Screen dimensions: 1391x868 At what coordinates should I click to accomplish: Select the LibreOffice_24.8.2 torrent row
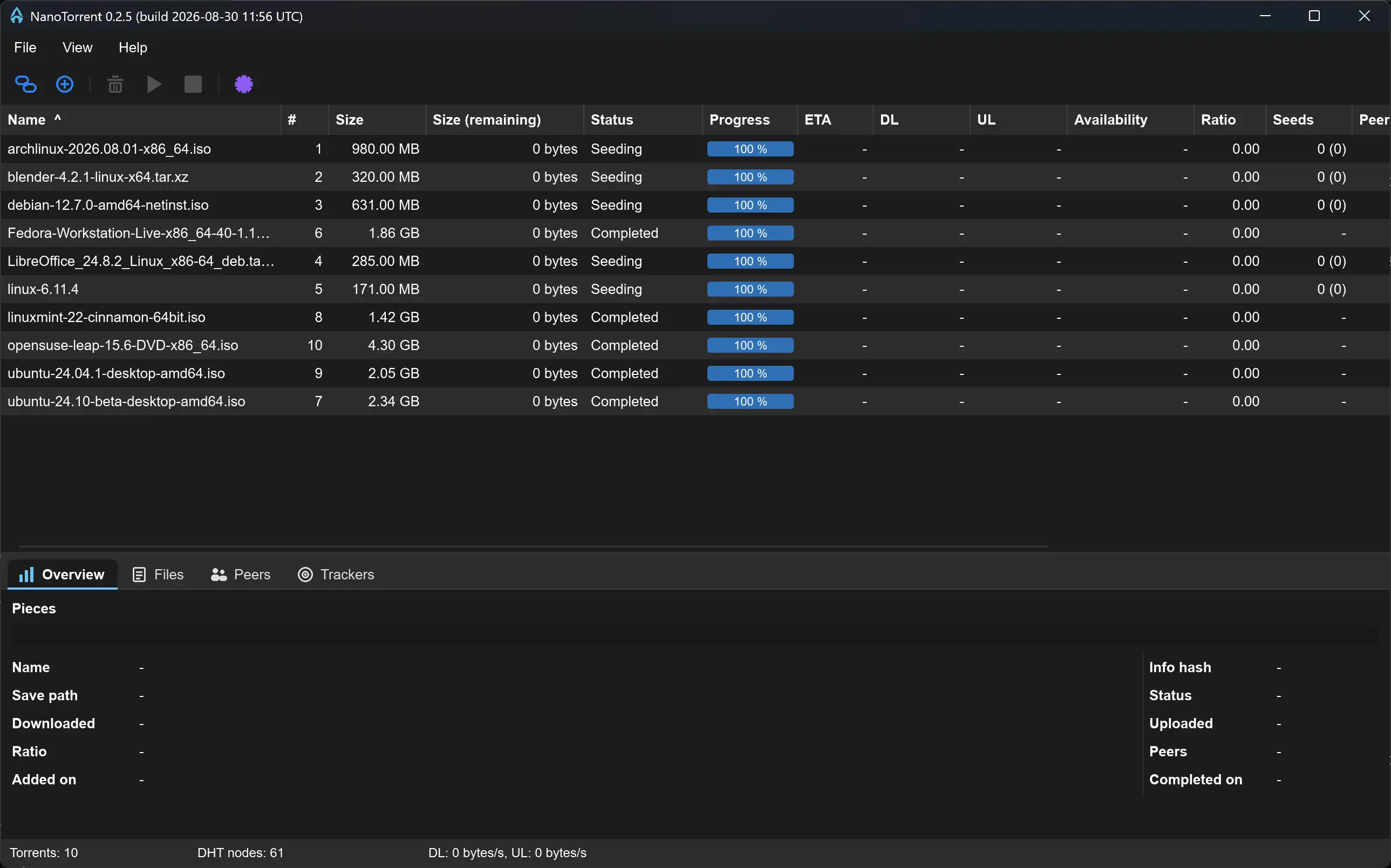coord(695,261)
